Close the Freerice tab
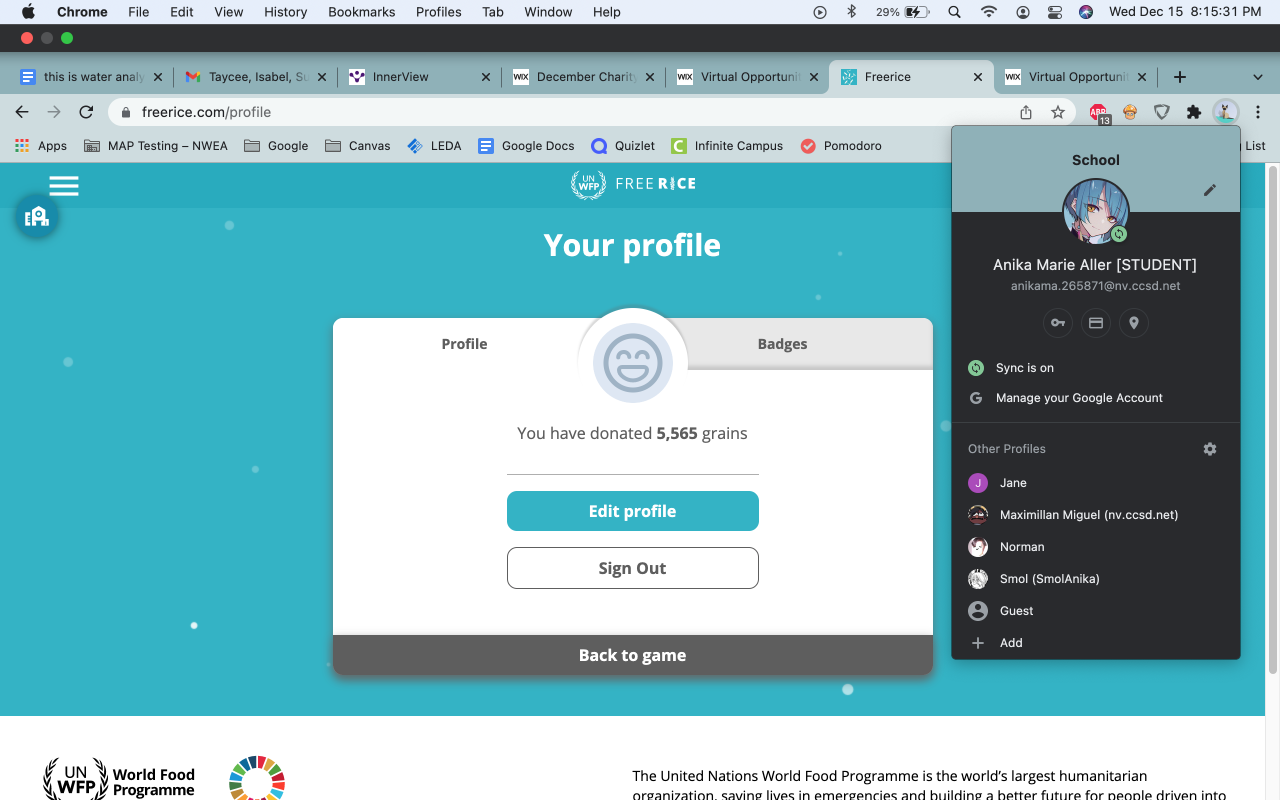1280x800 pixels. (978, 77)
